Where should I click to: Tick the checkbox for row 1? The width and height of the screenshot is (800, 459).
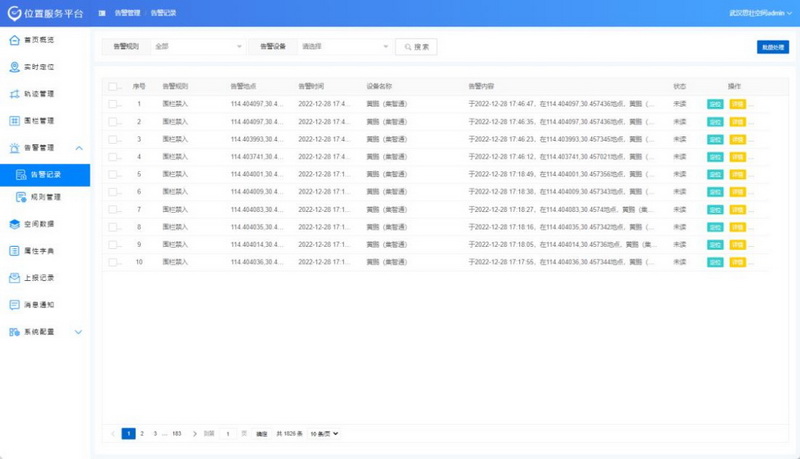point(113,104)
